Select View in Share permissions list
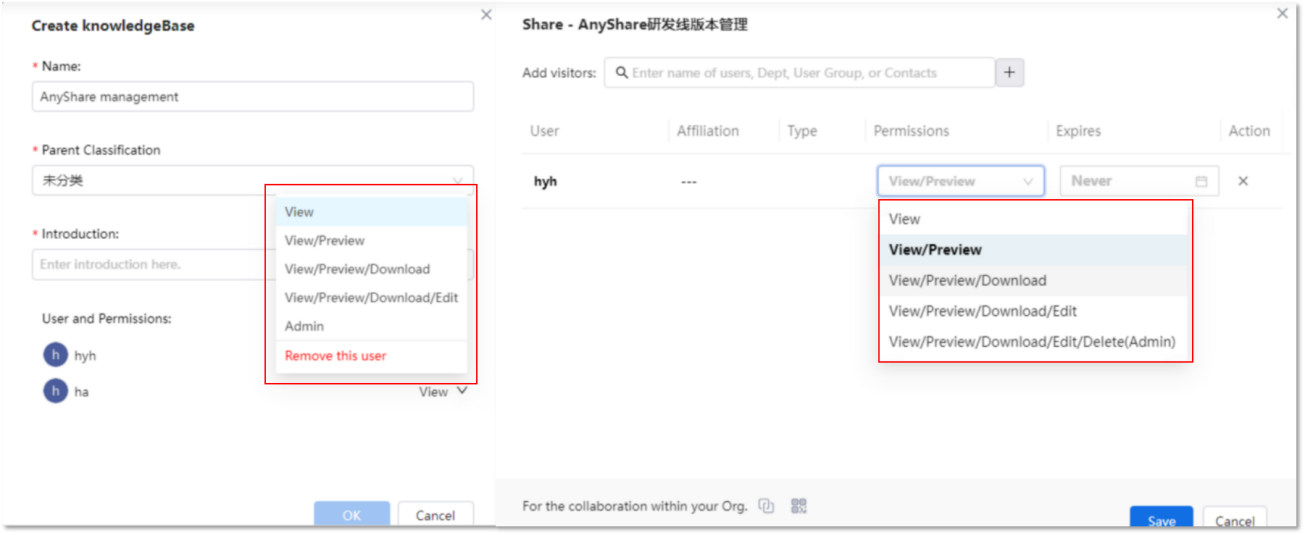The width and height of the screenshot is (1305, 535). 1035,219
